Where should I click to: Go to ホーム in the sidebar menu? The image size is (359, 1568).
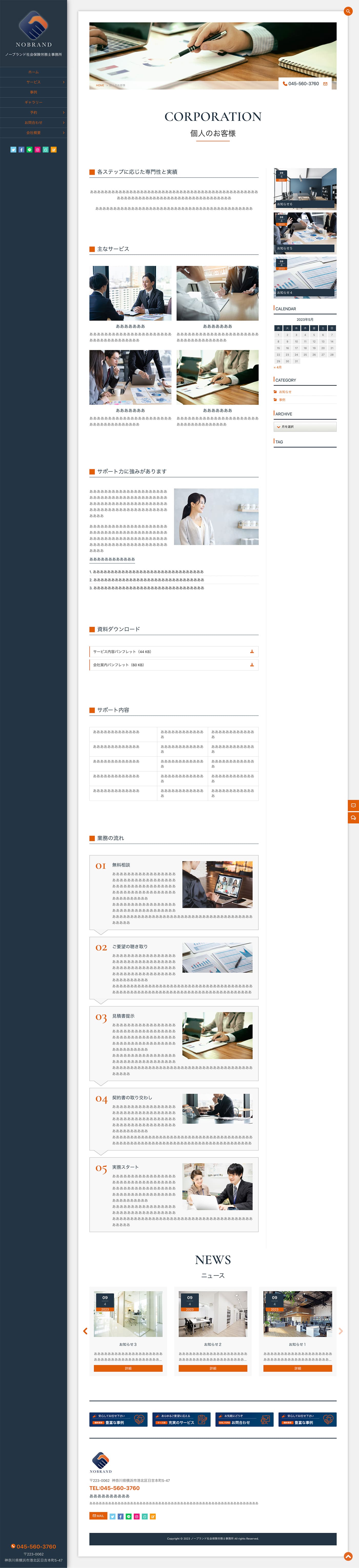[x=34, y=72]
